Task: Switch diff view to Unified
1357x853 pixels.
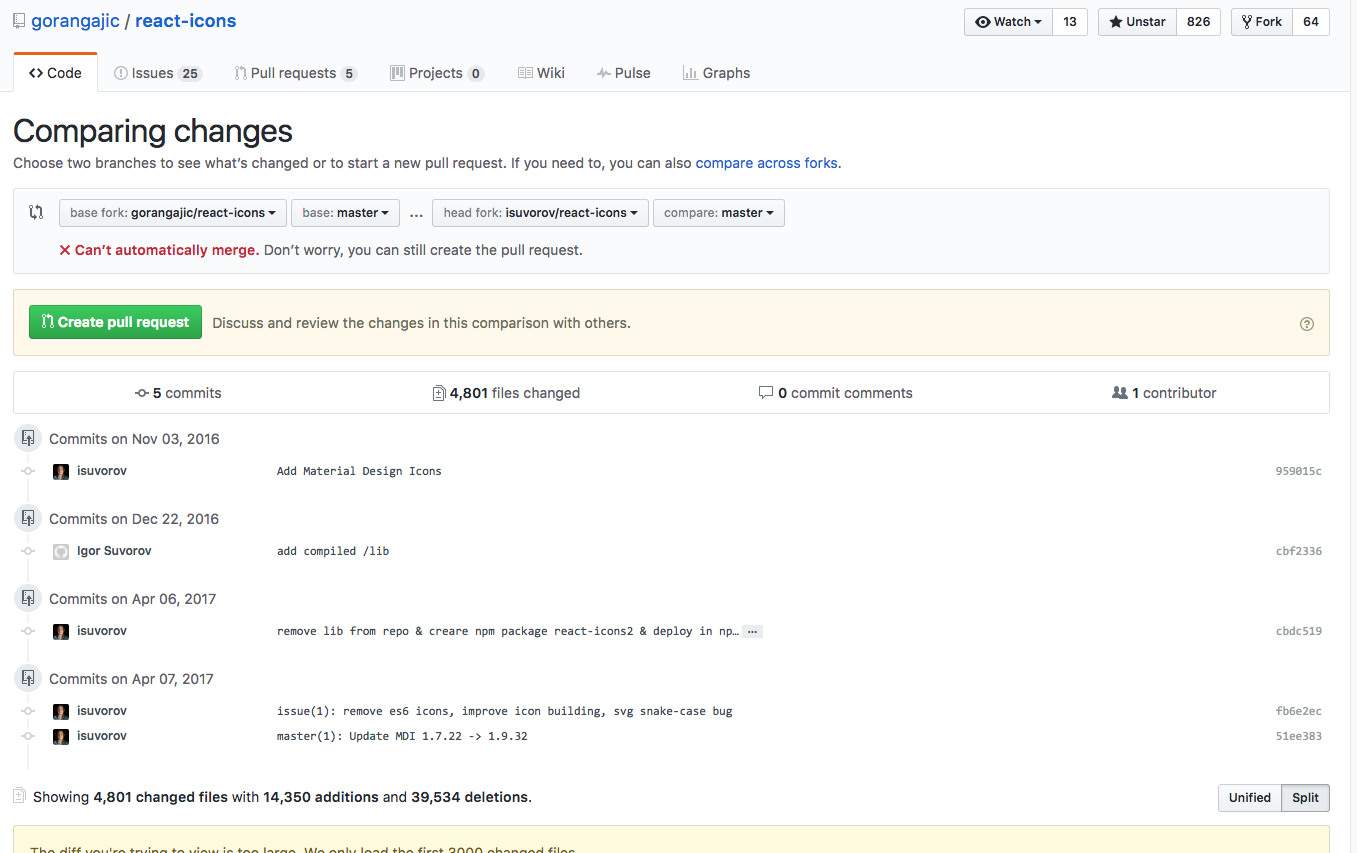Action: [x=1249, y=797]
